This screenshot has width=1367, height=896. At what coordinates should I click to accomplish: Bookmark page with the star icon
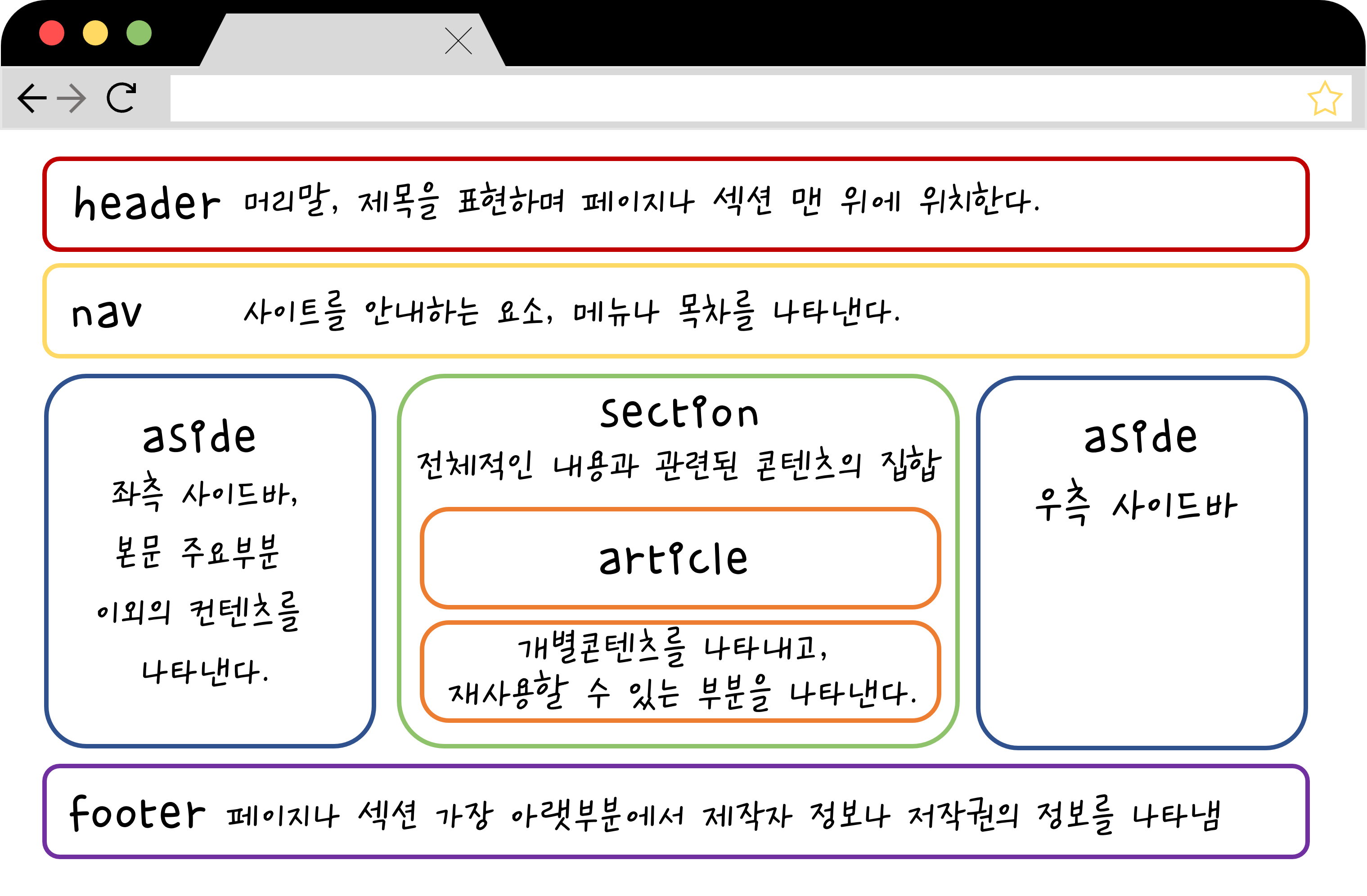pyautogui.click(x=1325, y=99)
